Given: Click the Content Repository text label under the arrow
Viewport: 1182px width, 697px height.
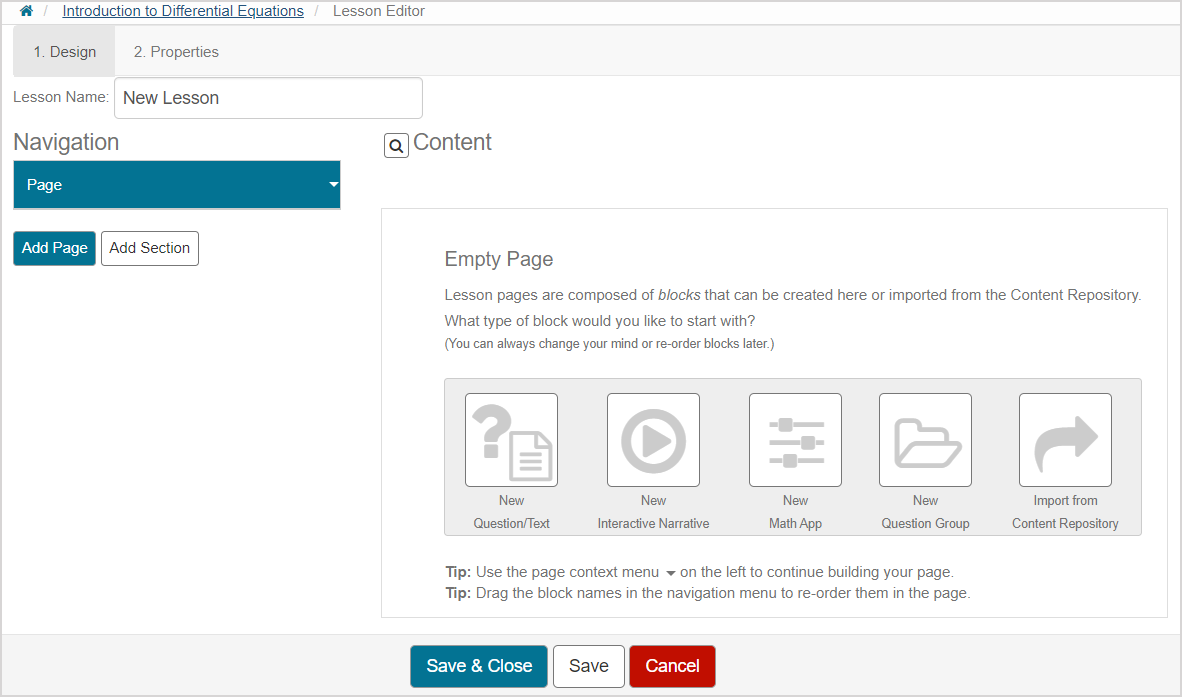Looking at the screenshot, I should [1065, 523].
